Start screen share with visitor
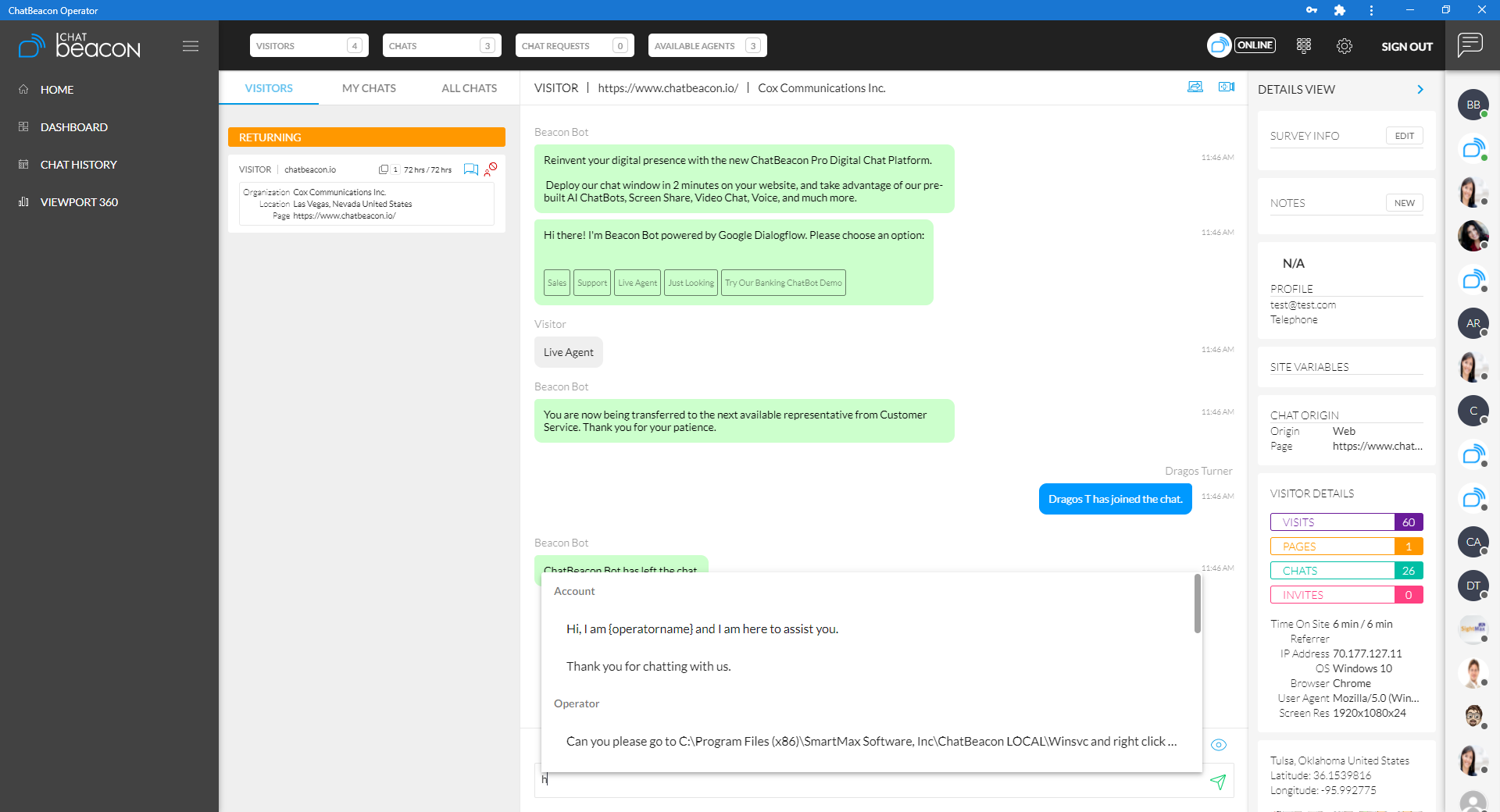The height and width of the screenshot is (812, 1500). [x=1195, y=87]
